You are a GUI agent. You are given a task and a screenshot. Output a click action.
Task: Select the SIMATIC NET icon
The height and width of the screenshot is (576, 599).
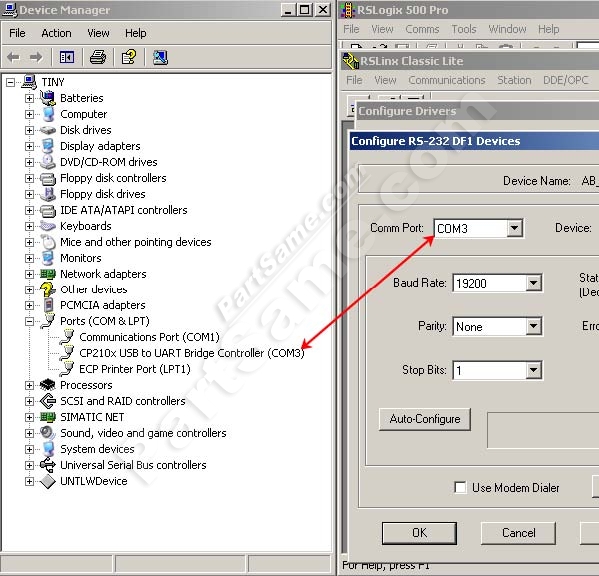[x=48, y=417]
